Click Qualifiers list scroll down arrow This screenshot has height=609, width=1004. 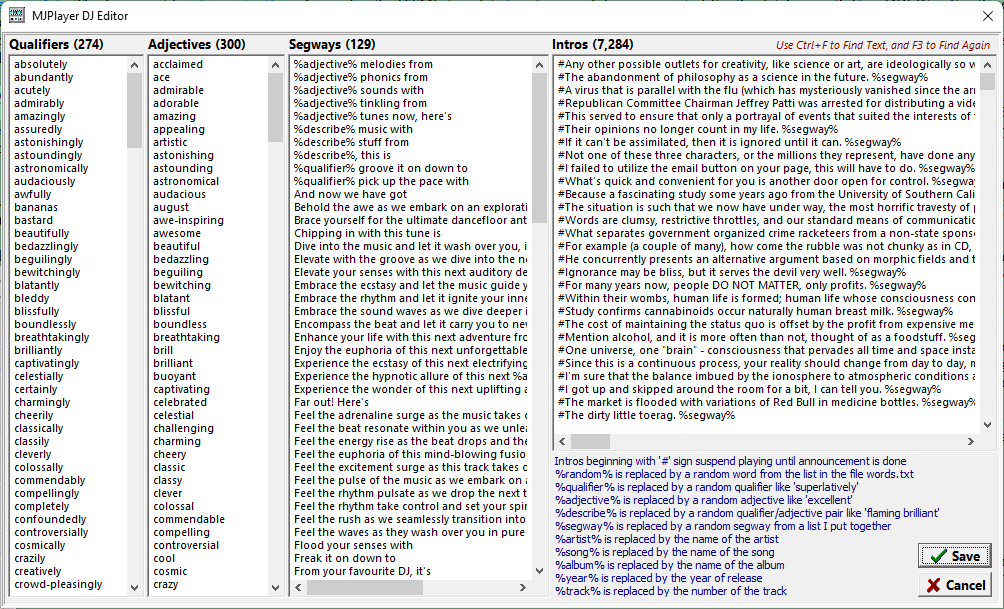(x=134, y=587)
